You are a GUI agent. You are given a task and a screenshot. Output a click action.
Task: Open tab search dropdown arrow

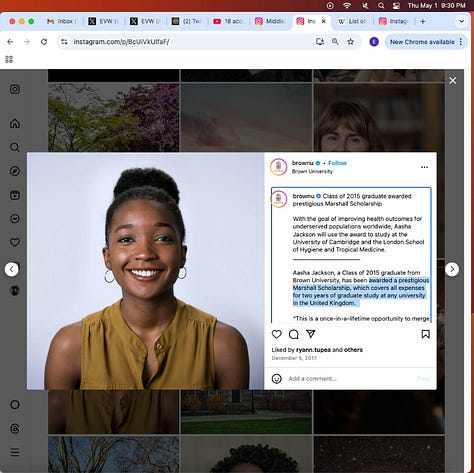pos(461,21)
